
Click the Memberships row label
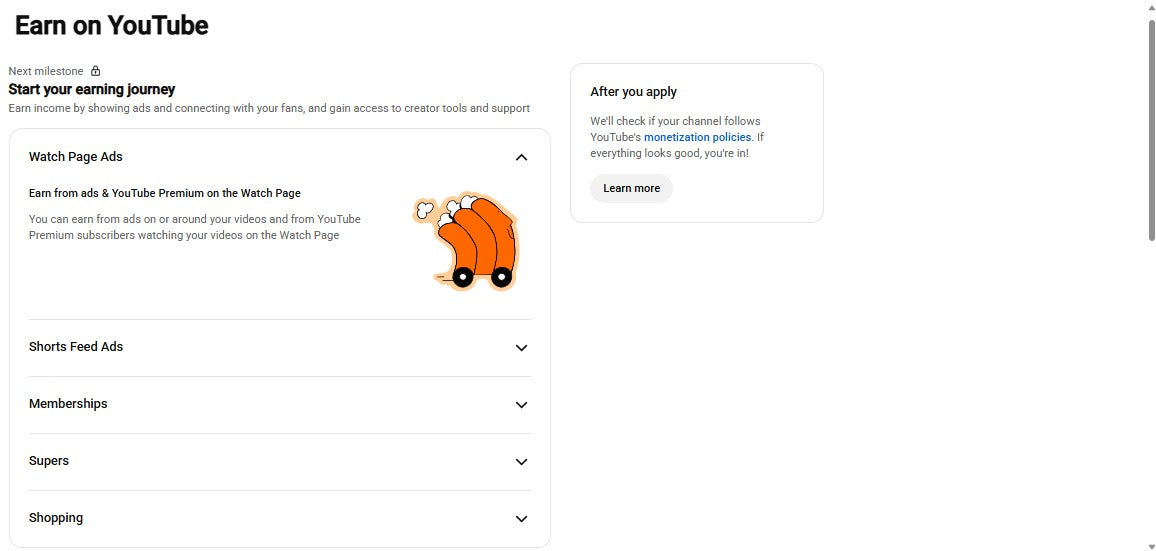pyautogui.click(x=68, y=403)
